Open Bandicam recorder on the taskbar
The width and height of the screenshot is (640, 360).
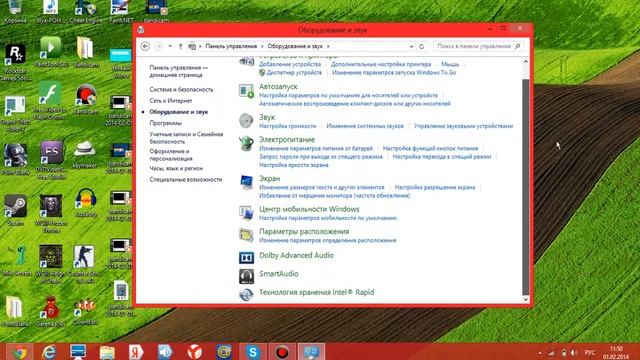coord(282,352)
